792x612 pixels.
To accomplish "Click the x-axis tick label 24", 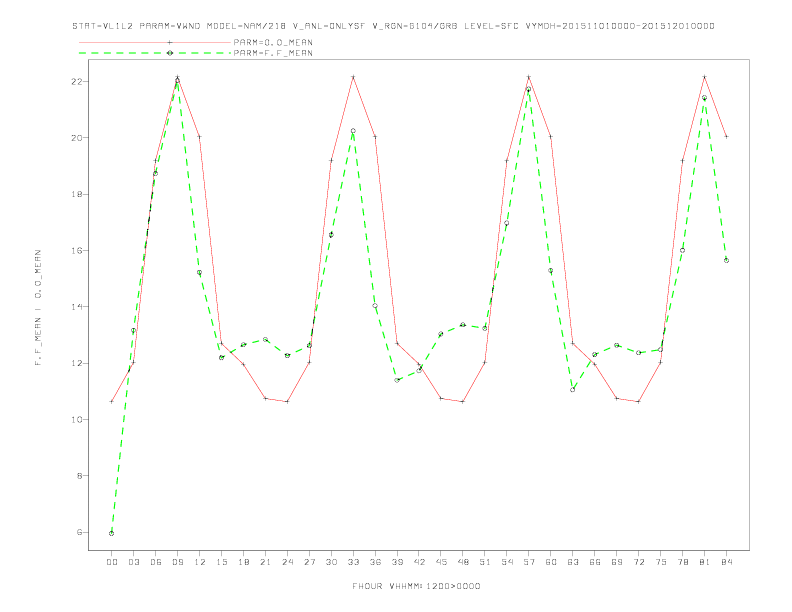I will [x=287, y=562].
